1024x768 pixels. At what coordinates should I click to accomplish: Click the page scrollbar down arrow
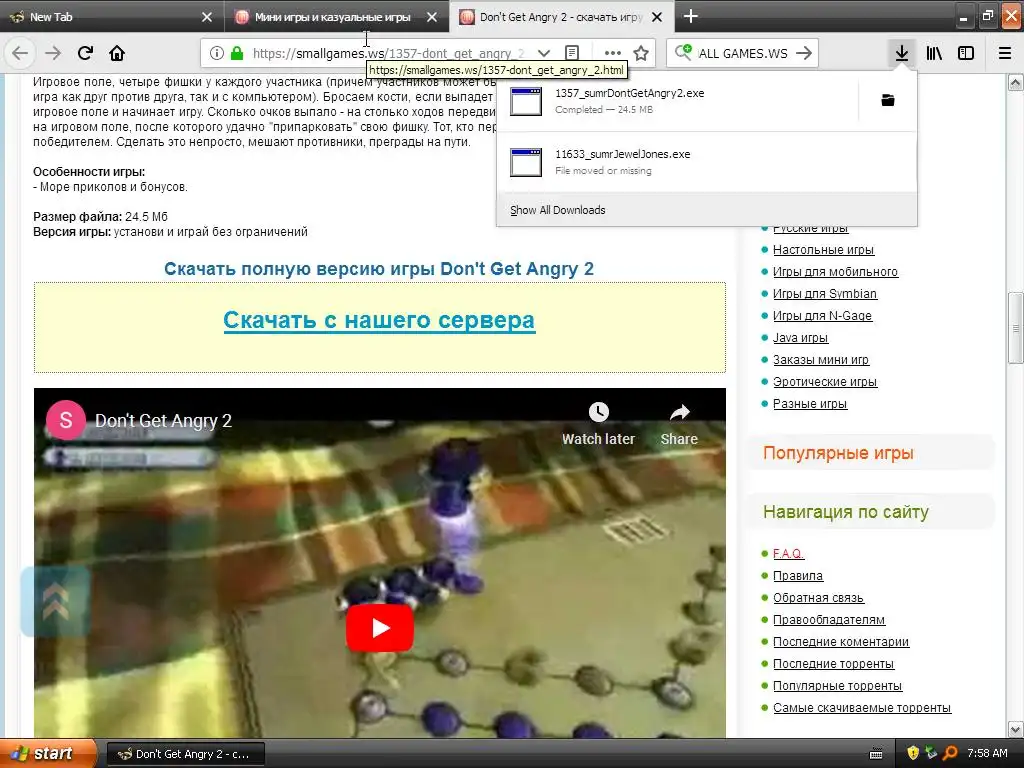point(1015,729)
